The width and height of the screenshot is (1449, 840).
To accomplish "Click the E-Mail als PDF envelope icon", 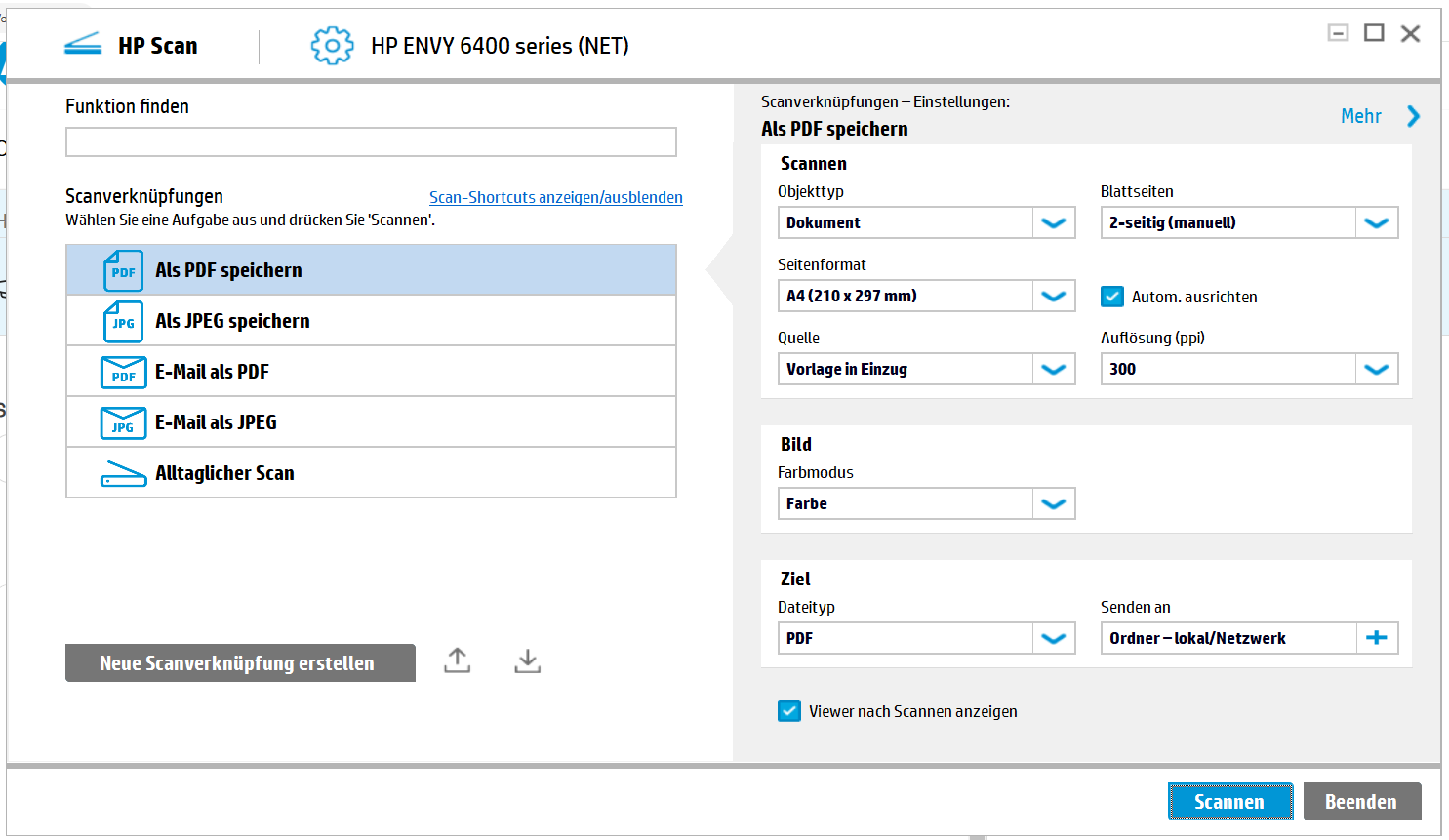I will 123,373.
